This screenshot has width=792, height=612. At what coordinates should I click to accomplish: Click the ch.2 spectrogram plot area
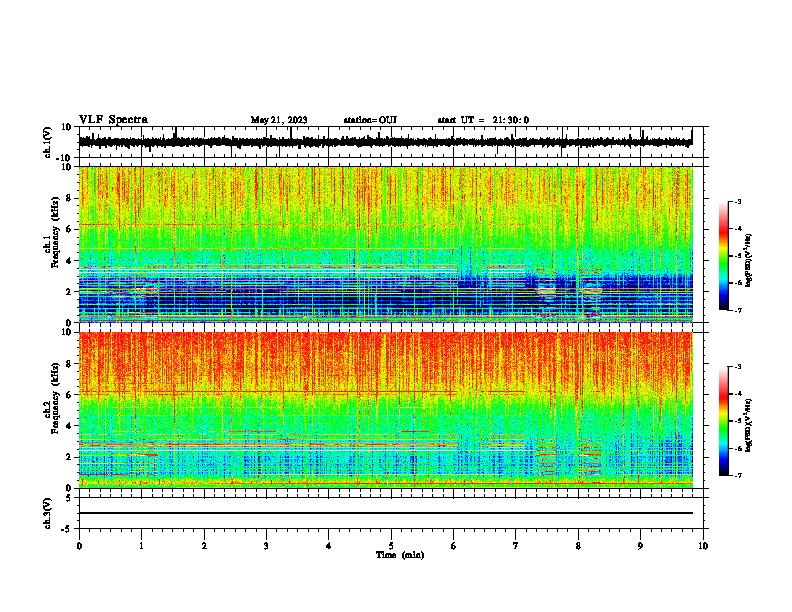[x=385, y=410]
